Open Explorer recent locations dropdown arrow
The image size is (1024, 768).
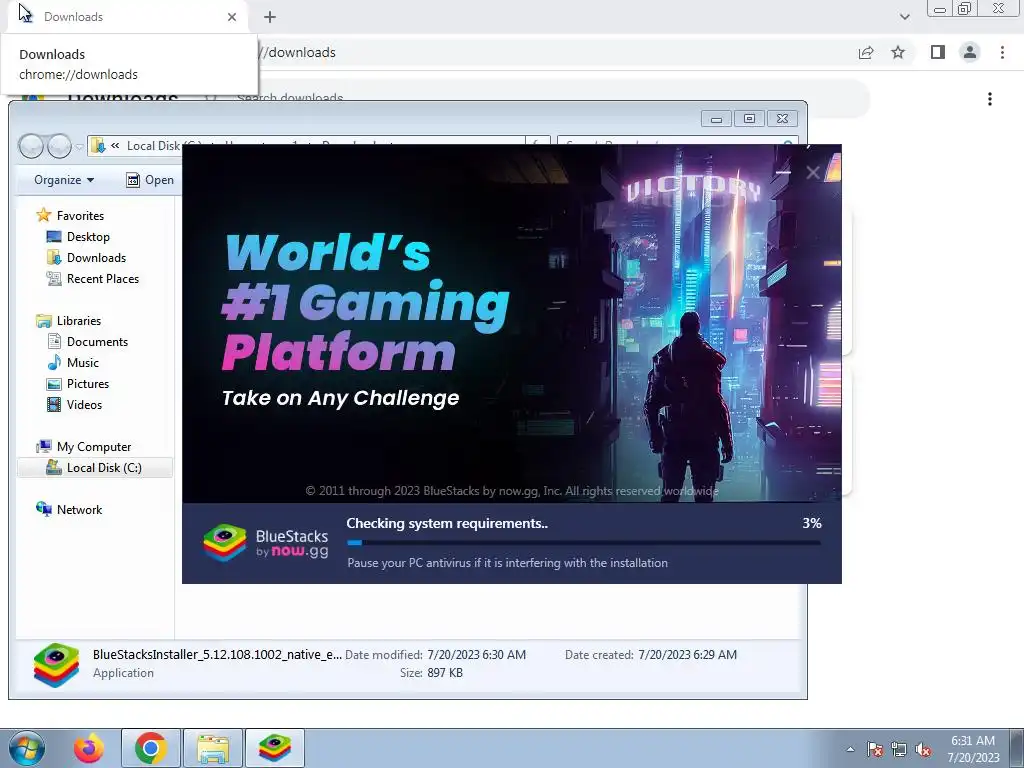point(79,146)
